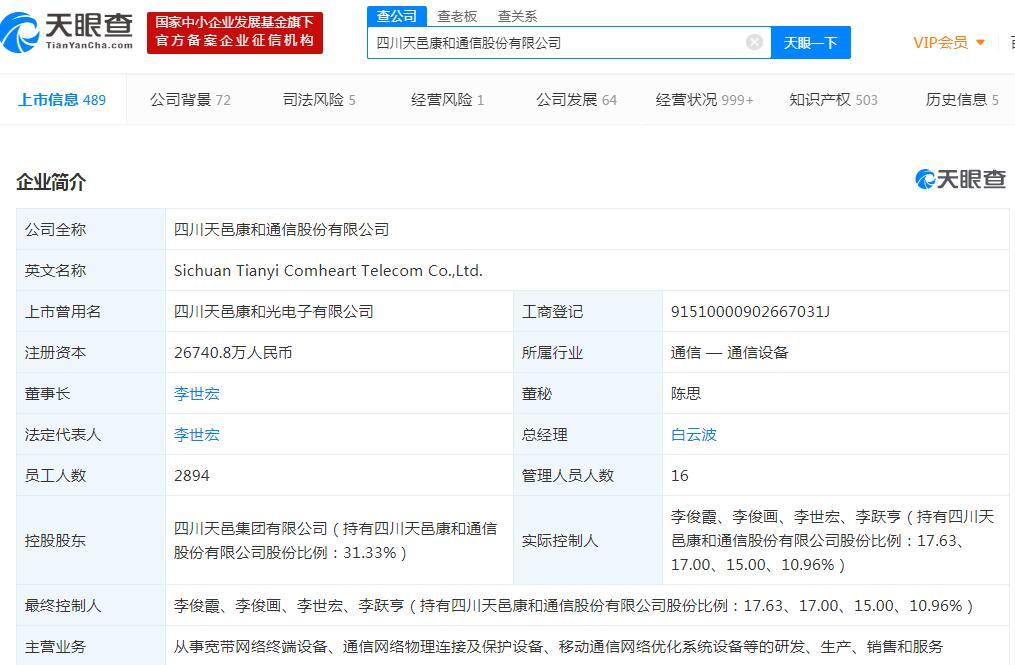Select the 查公司 search tab
The width and height of the screenshot is (1015, 665).
pyautogui.click(x=397, y=16)
